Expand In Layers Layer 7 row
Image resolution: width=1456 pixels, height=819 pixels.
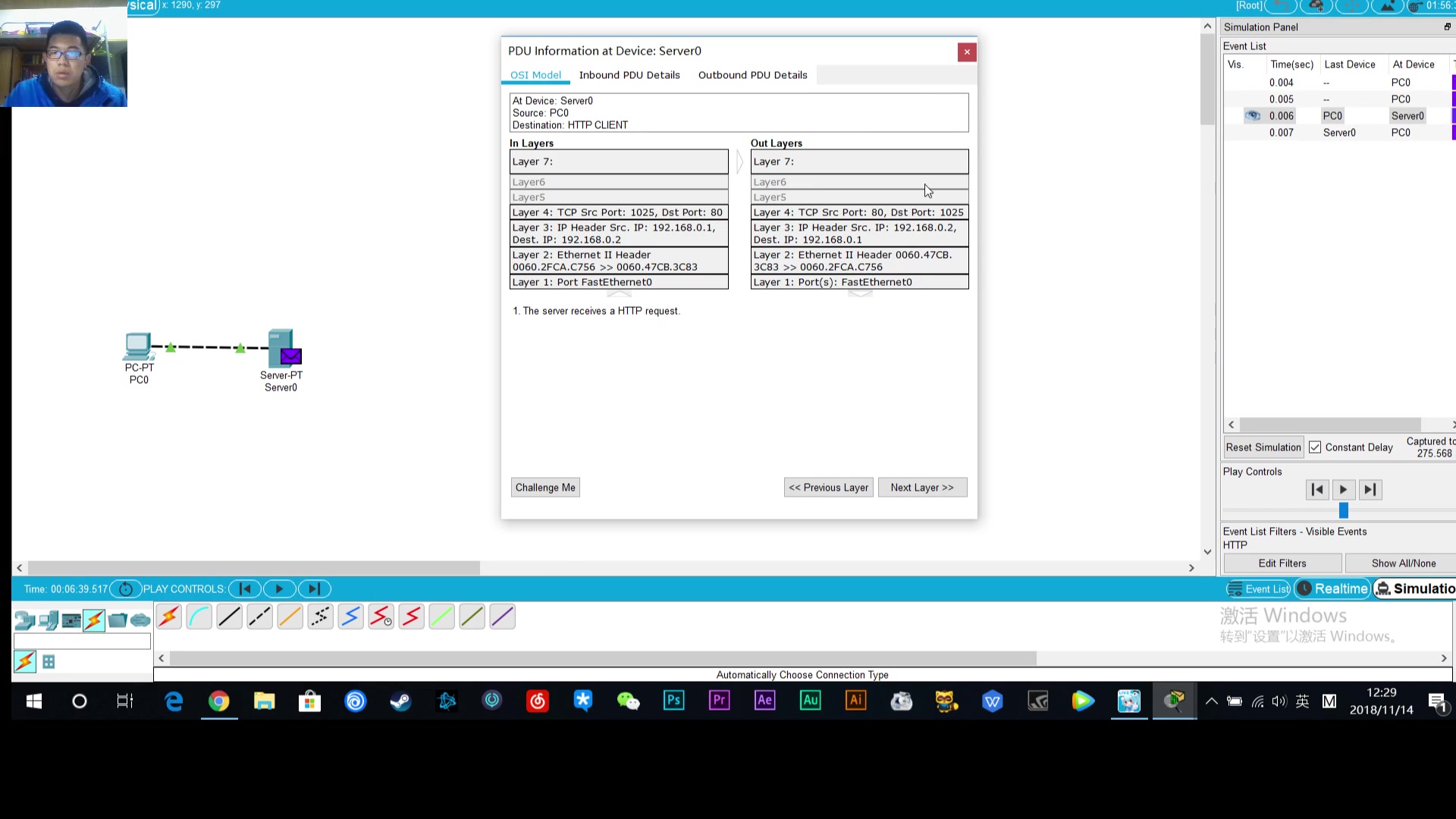coord(618,162)
